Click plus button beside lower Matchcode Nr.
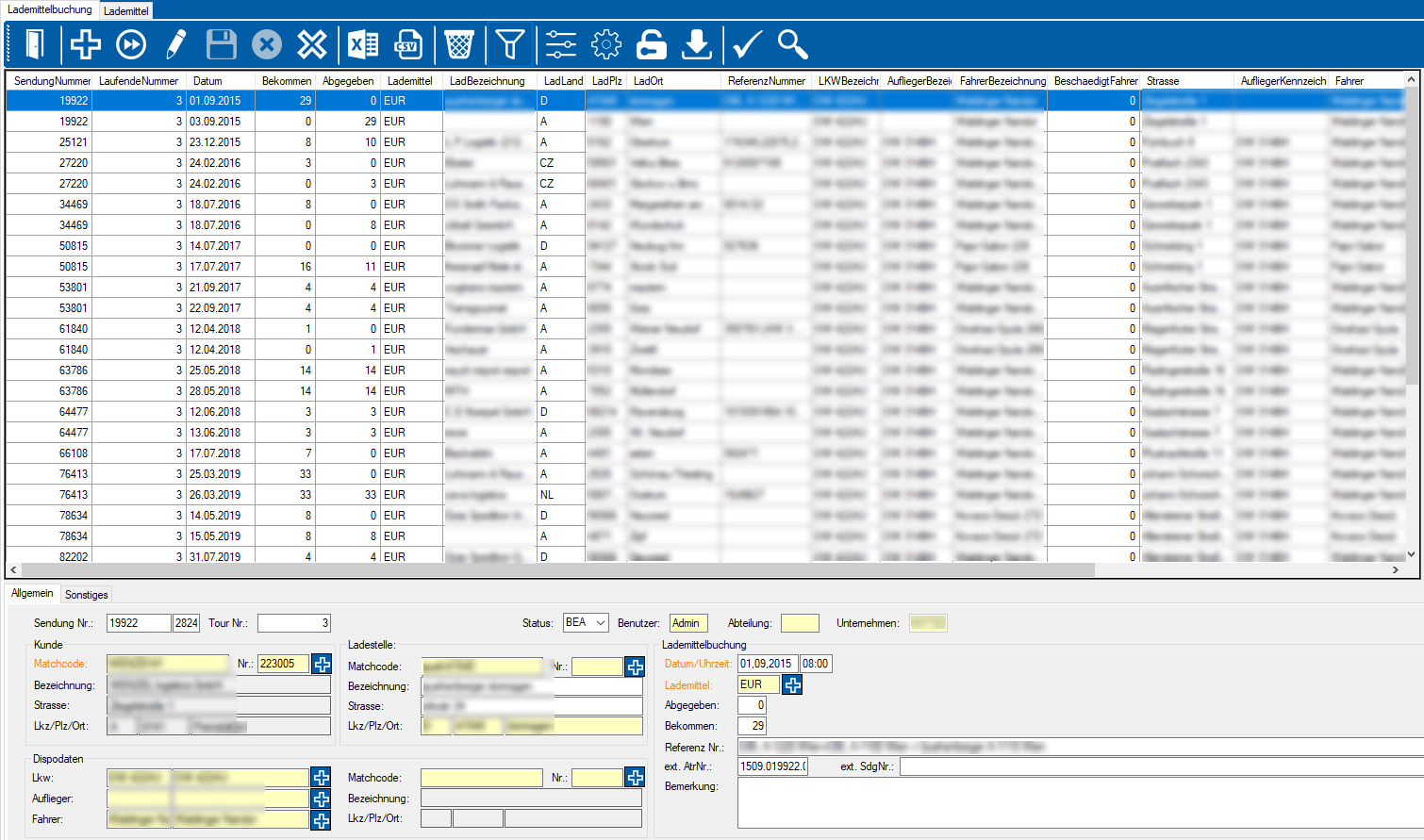This screenshot has height=840, width=1424. [635, 778]
